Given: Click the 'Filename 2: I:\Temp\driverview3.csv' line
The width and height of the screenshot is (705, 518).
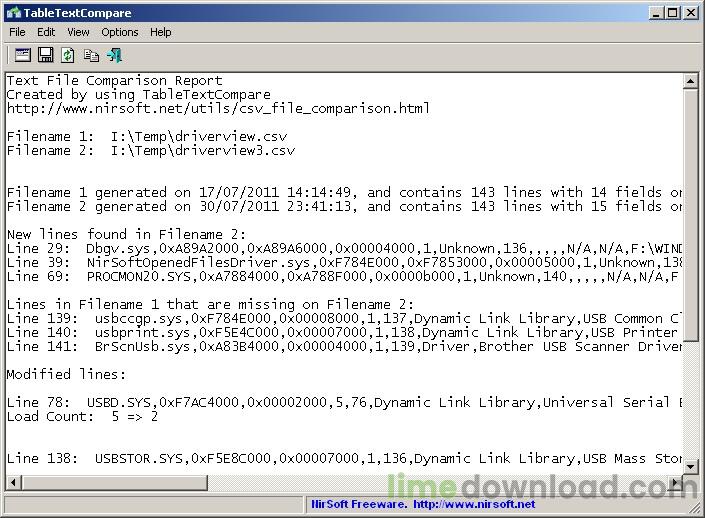Looking at the screenshot, I should (151, 150).
